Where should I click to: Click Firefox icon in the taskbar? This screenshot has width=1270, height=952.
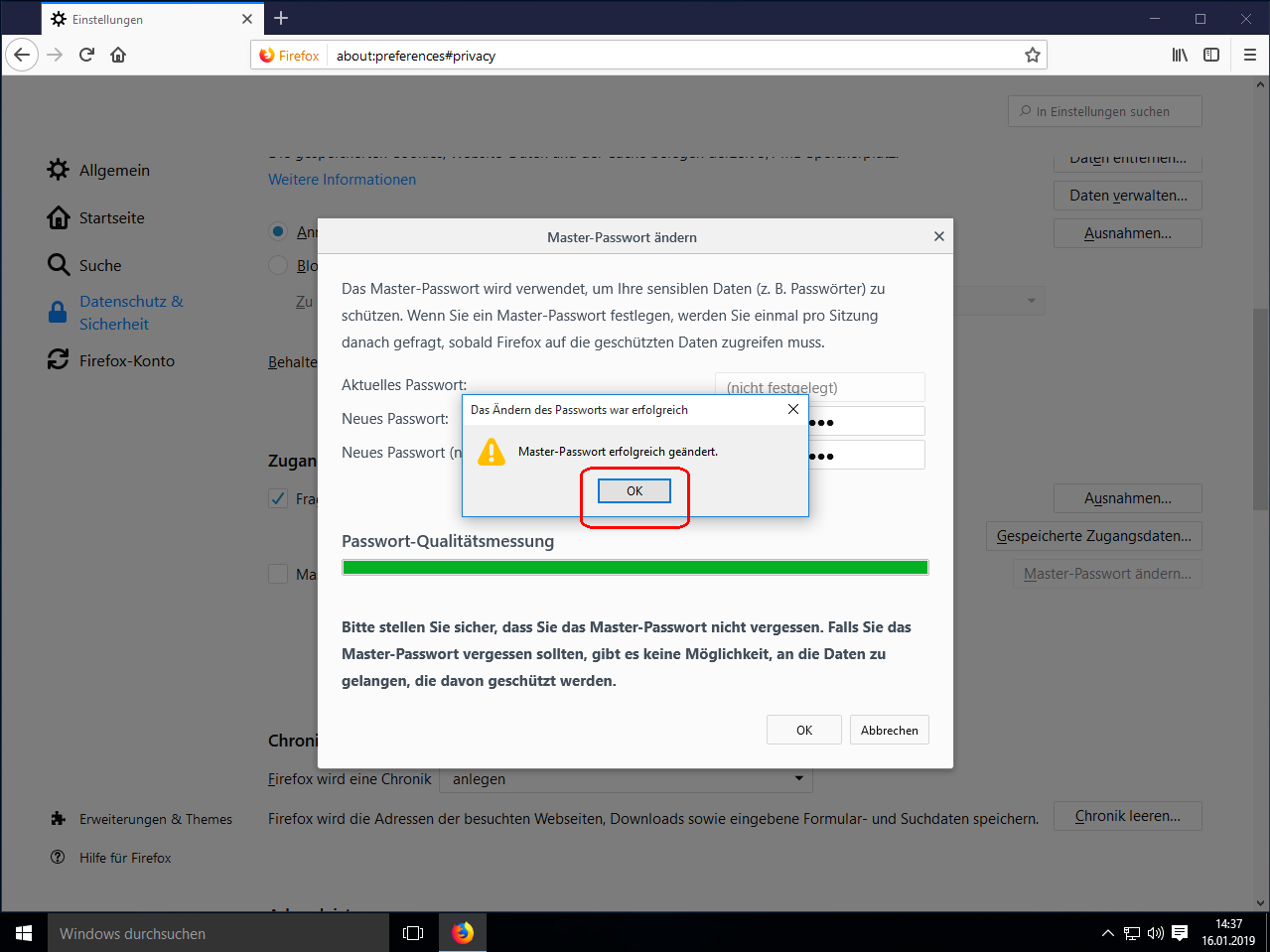[463, 933]
